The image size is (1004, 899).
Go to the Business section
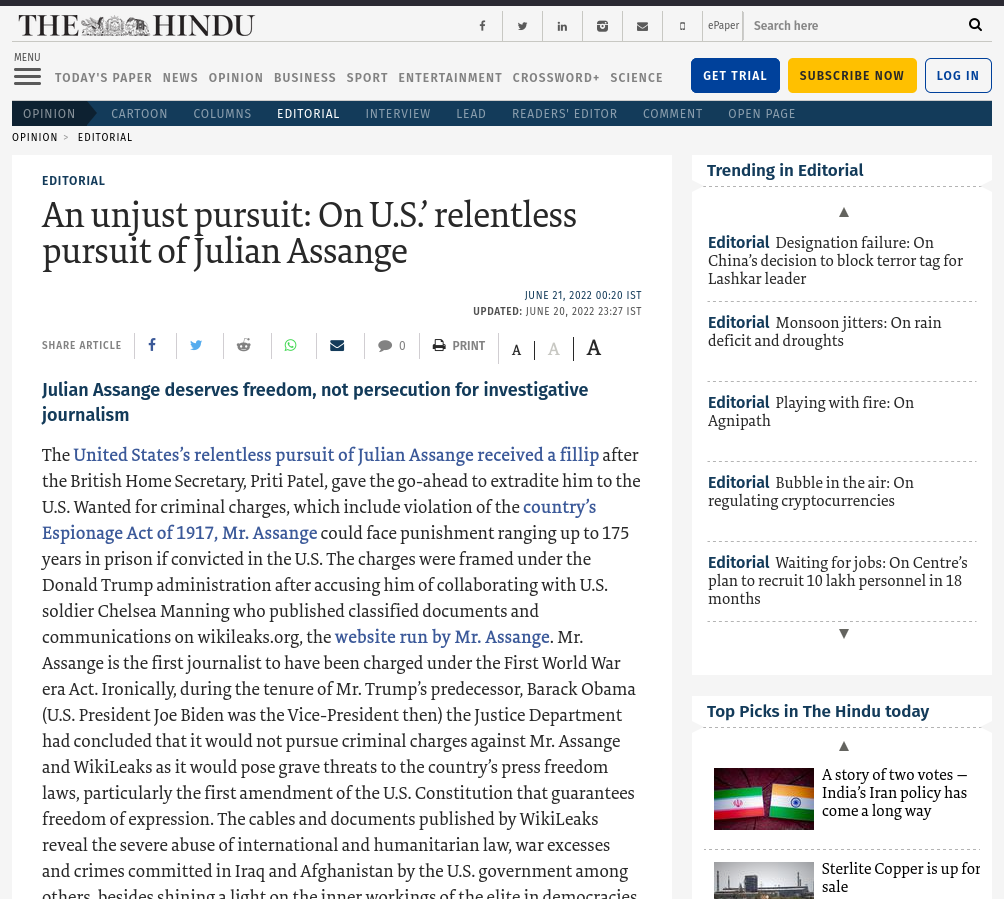tap(305, 77)
